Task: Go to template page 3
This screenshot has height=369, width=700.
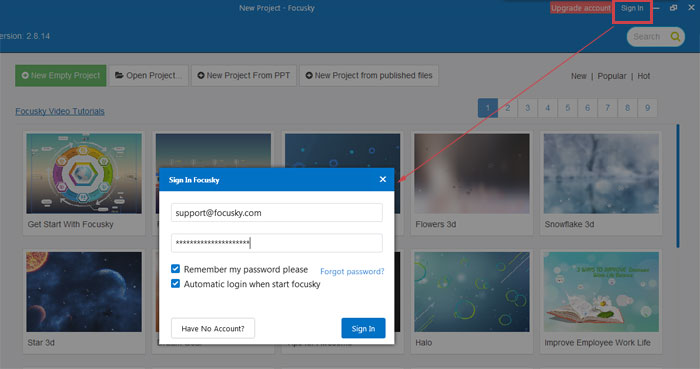Action: pos(528,108)
